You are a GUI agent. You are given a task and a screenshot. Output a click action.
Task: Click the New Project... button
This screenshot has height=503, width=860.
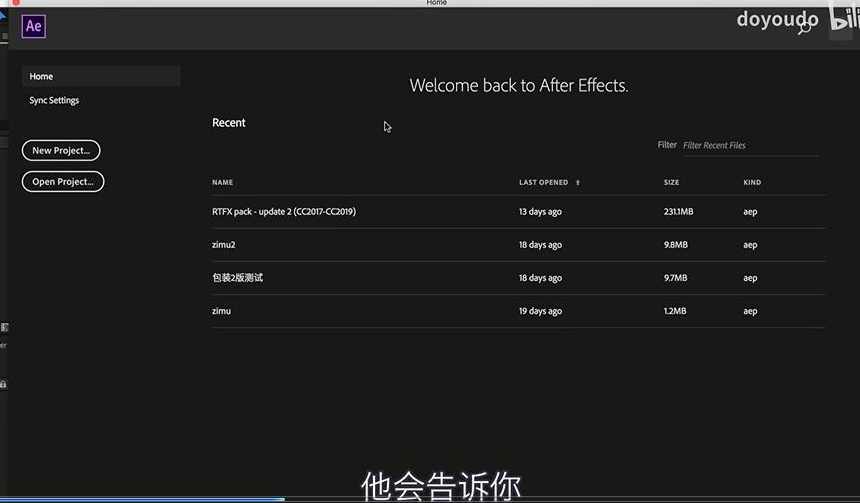point(61,150)
